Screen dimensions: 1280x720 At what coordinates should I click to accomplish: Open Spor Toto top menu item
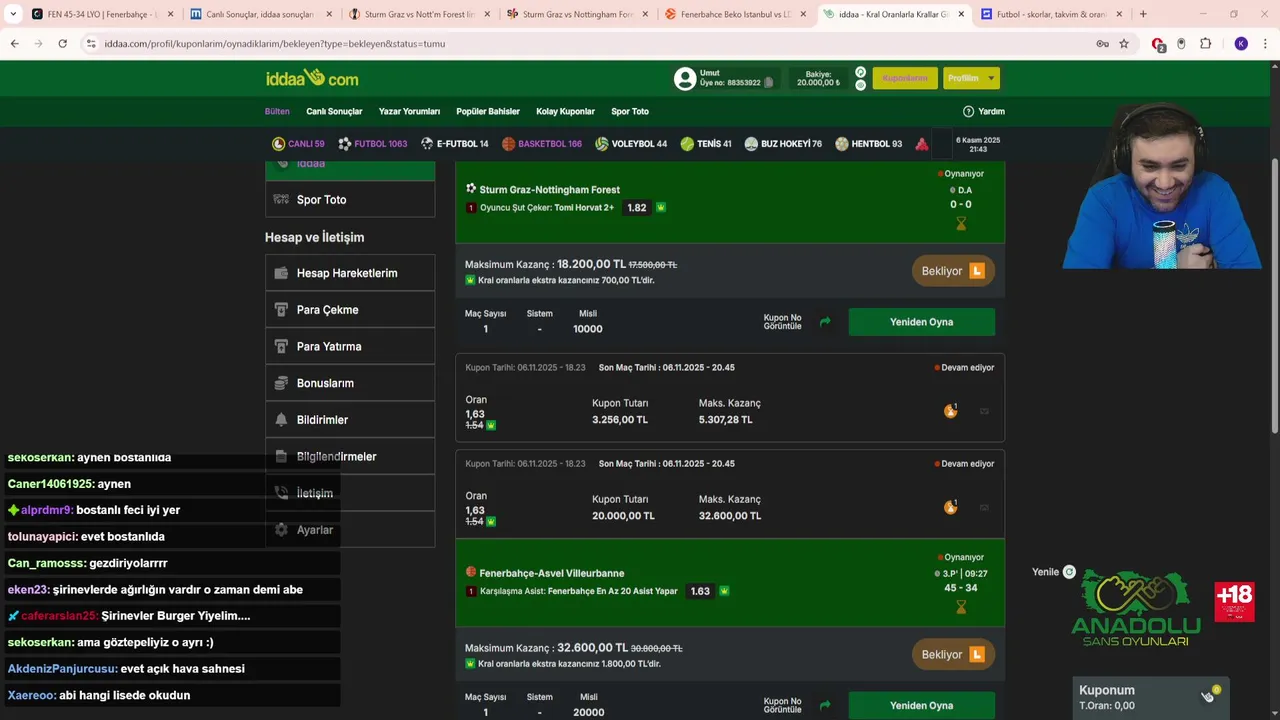tap(630, 111)
